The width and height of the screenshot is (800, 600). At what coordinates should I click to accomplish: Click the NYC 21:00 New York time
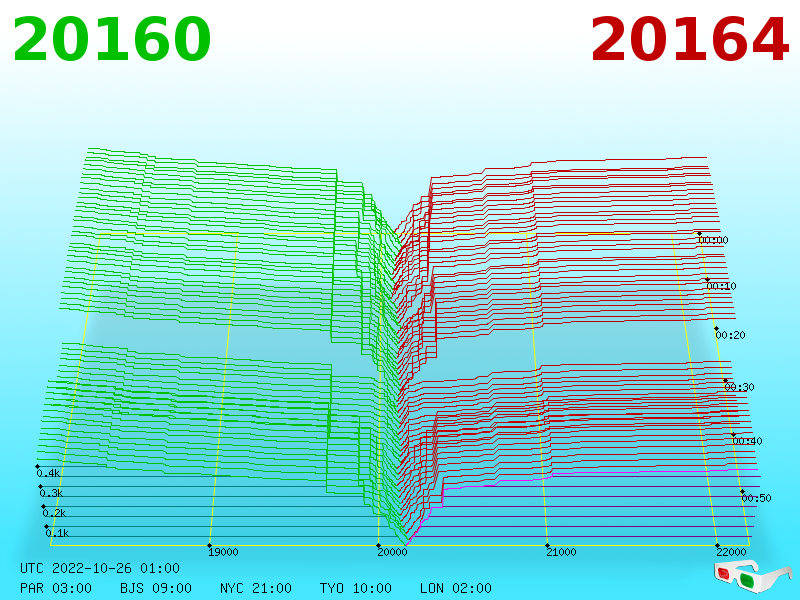256,588
